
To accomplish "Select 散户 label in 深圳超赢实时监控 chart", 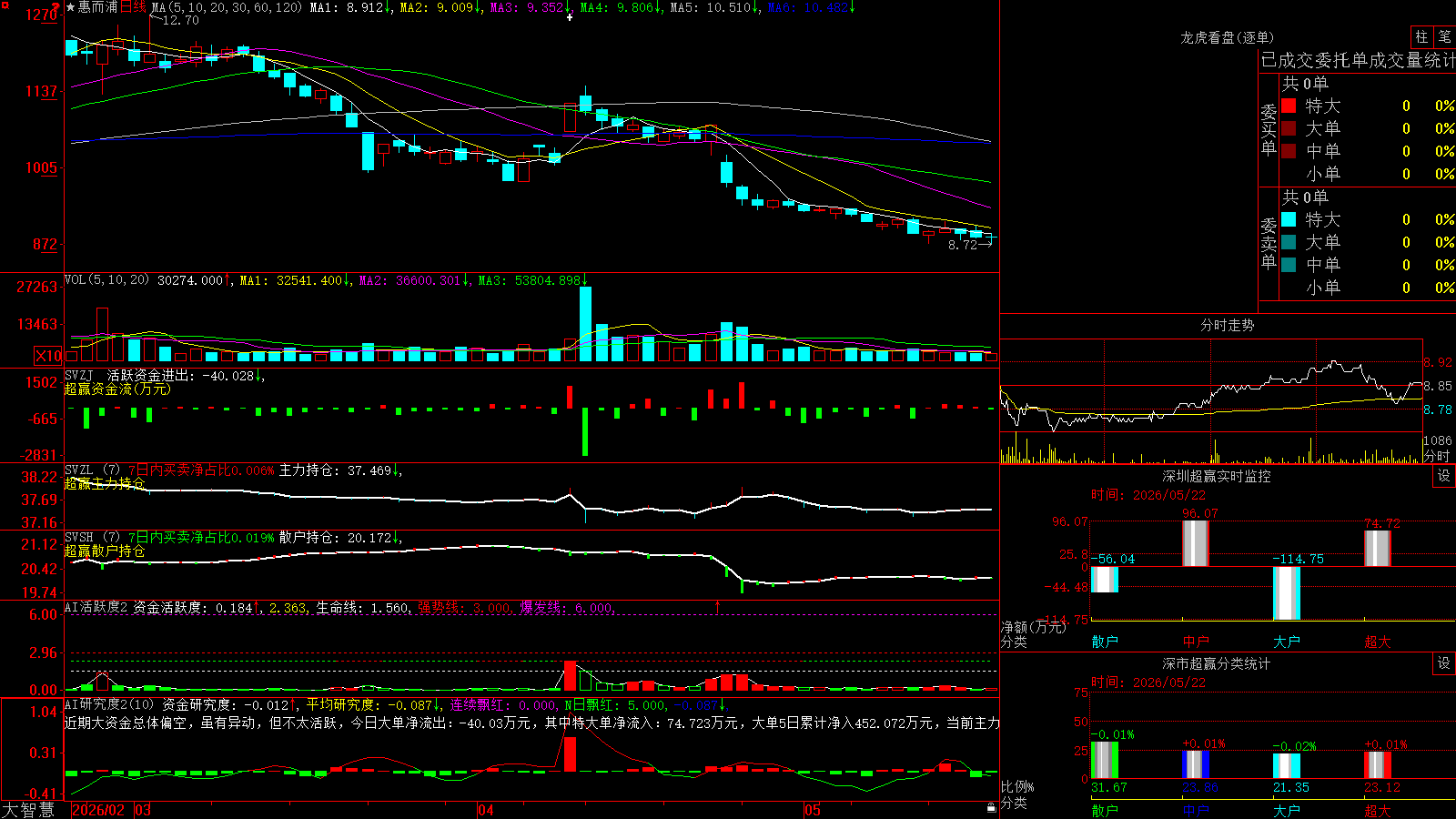I will click(x=1105, y=642).
